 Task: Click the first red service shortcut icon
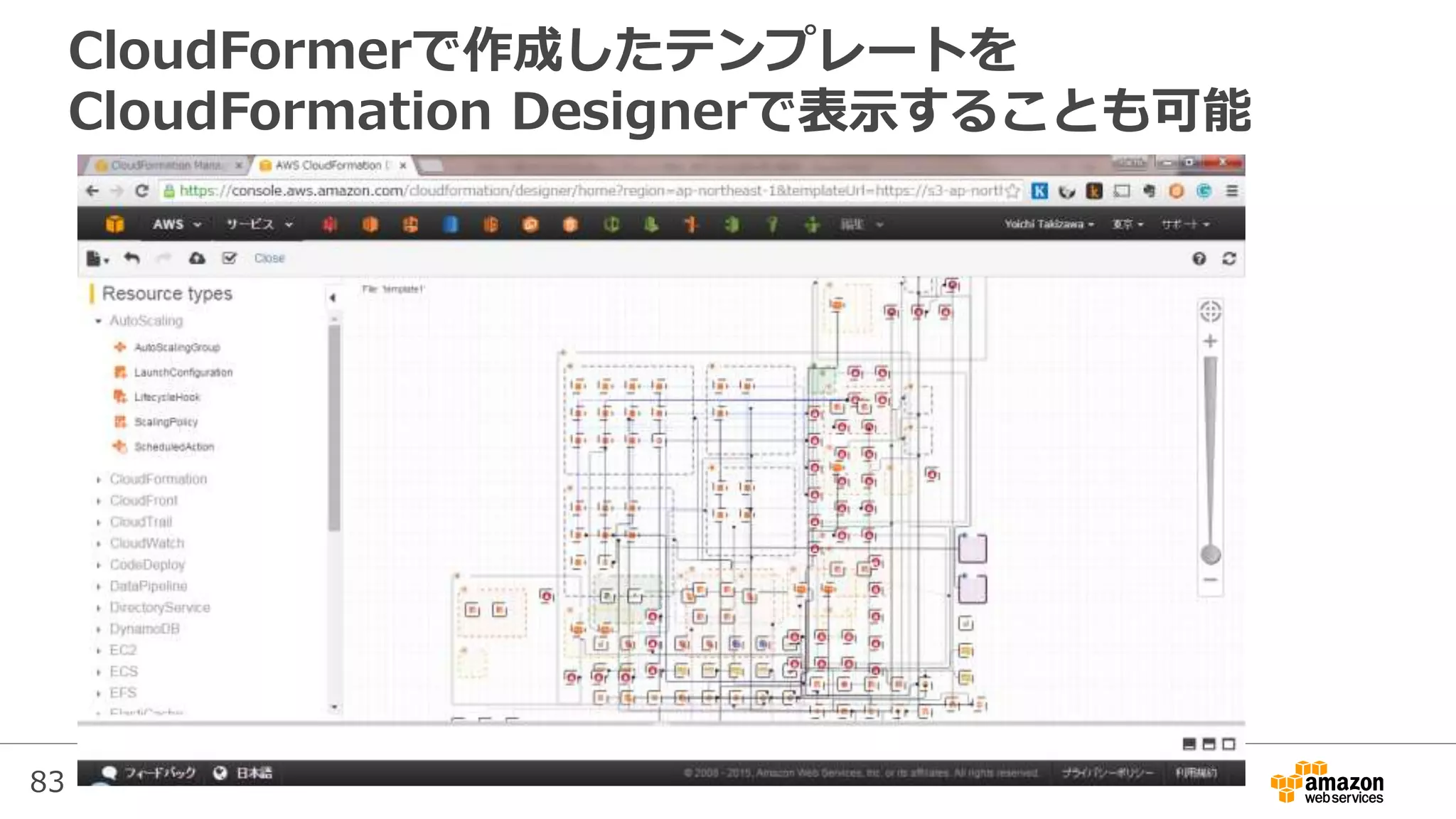(x=329, y=225)
